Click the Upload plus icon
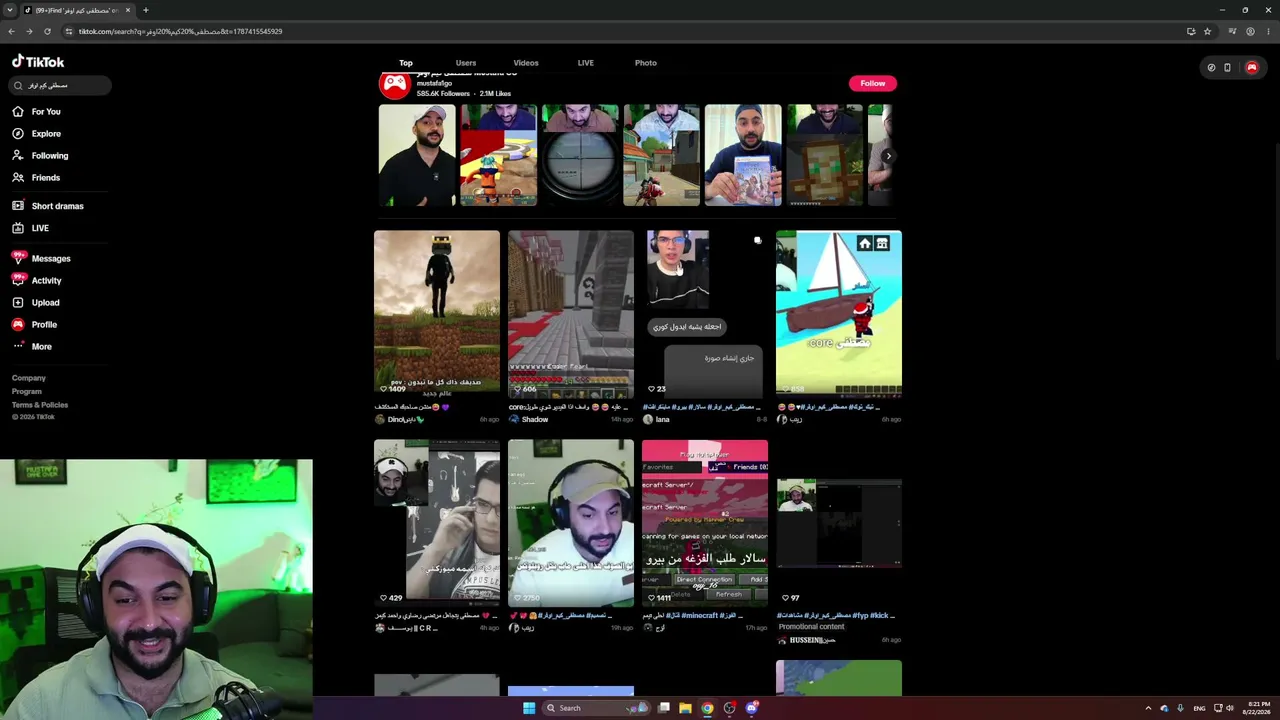Viewport: 1280px width, 720px height. tap(18, 303)
